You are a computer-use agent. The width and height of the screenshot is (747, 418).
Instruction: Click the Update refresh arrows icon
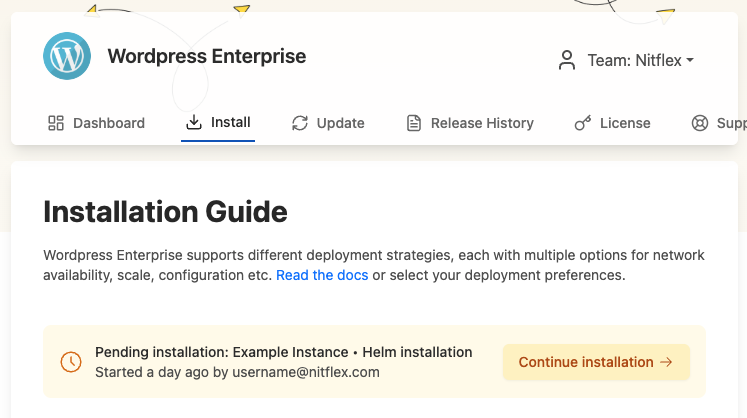click(x=299, y=123)
